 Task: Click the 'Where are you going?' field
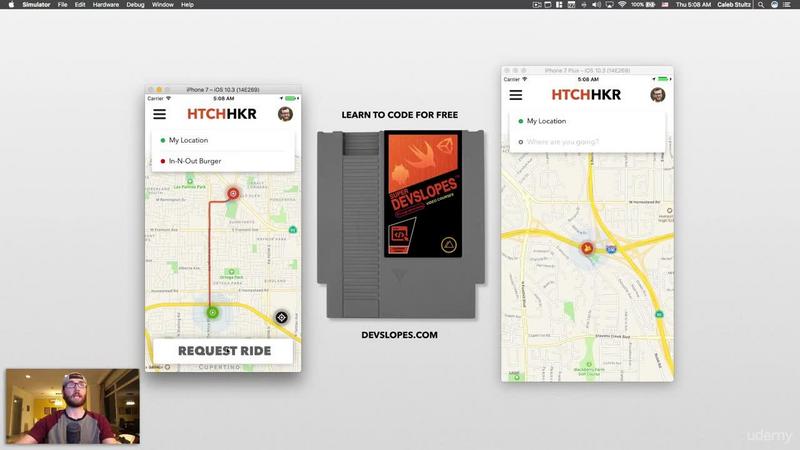coord(588,142)
